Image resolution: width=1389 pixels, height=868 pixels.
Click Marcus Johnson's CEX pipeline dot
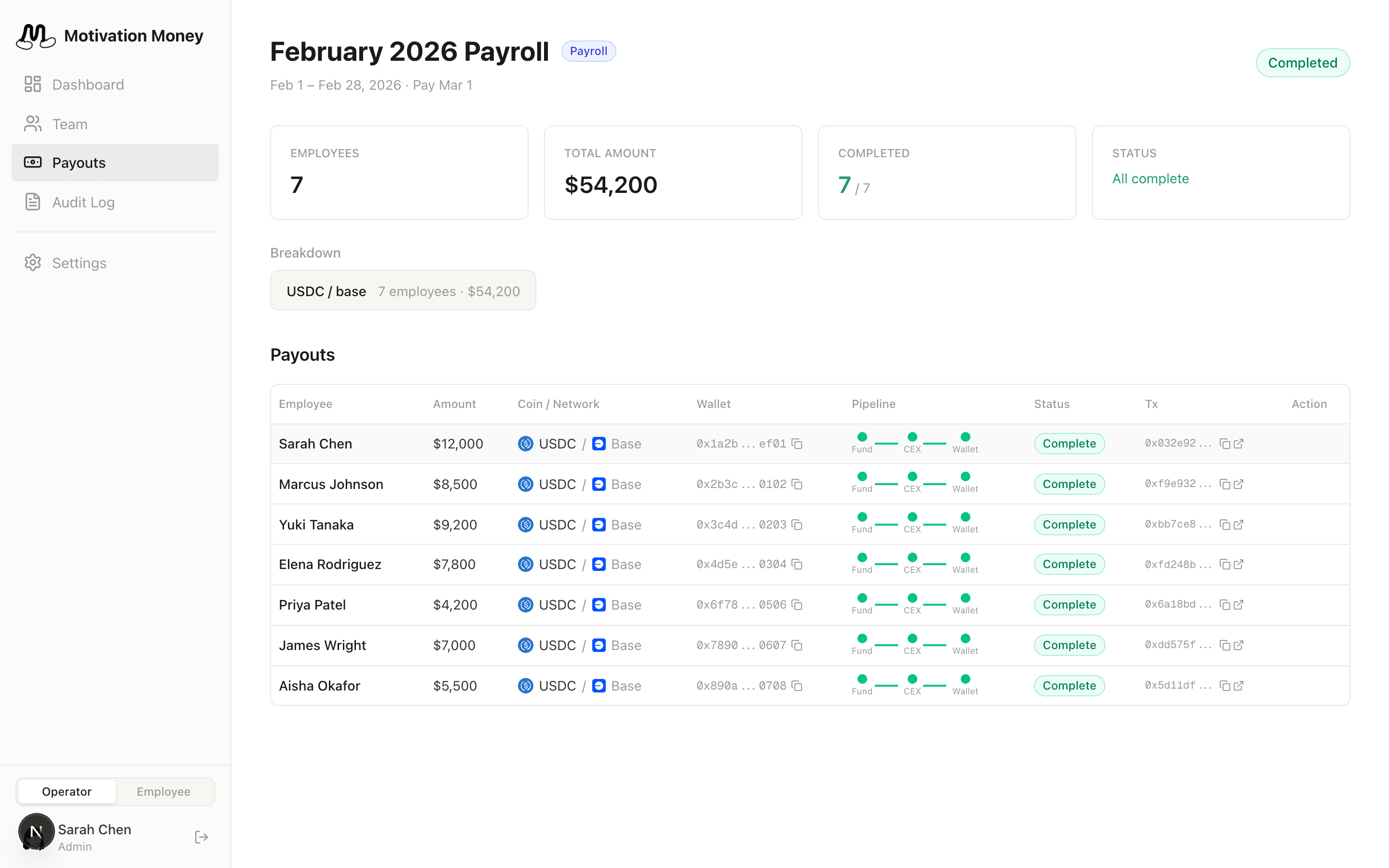912,476
